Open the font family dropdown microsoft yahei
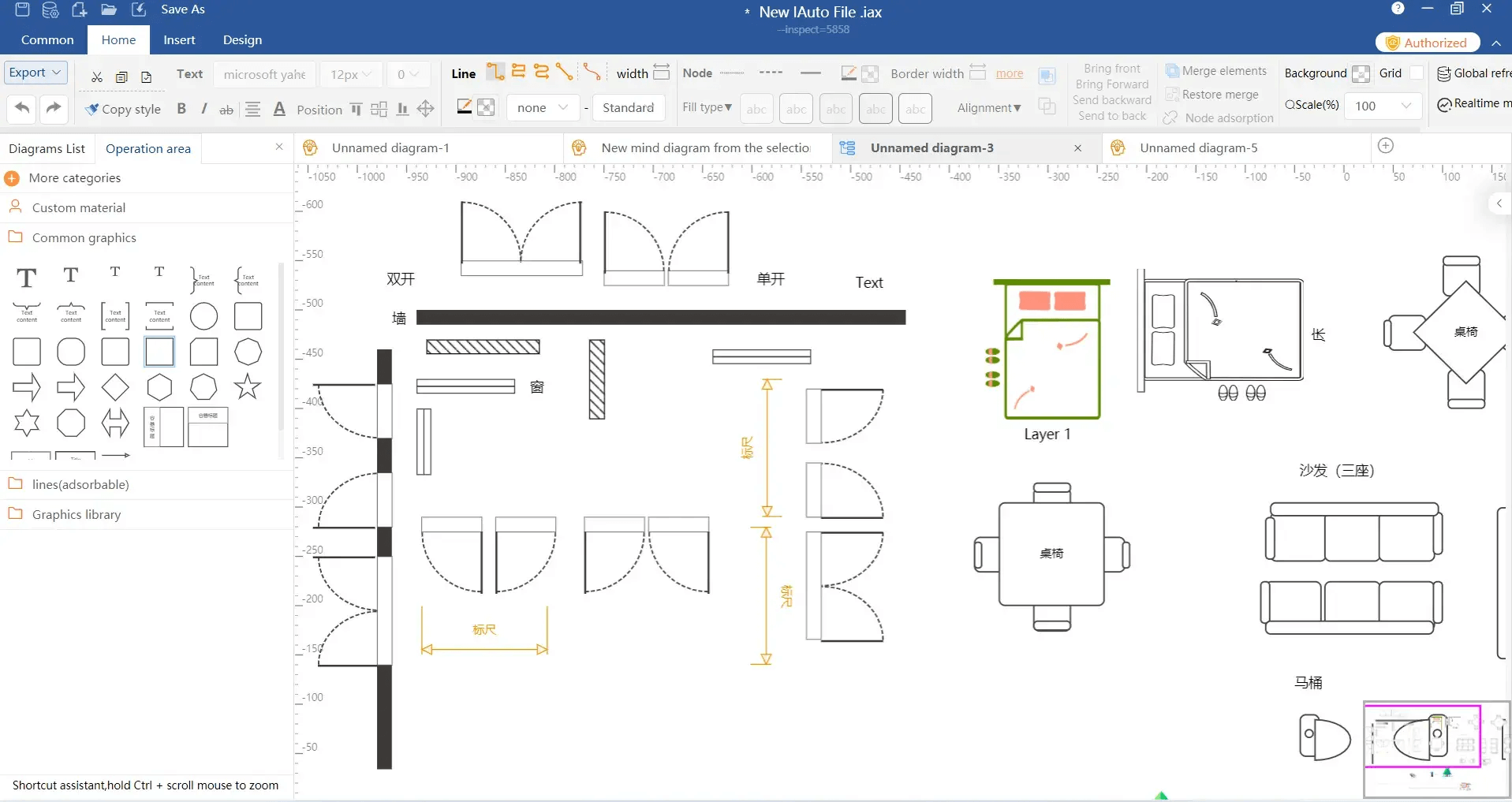 tap(264, 74)
